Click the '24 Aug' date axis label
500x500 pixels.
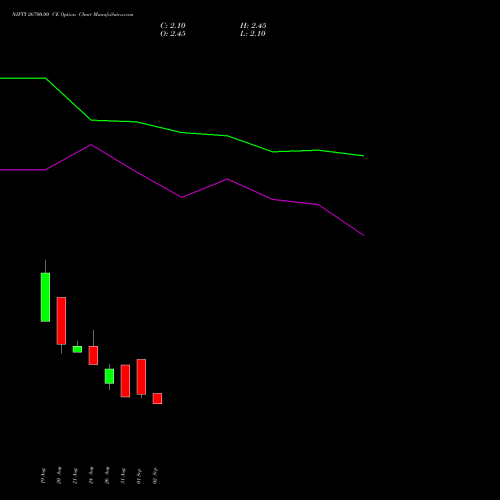tap(91, 476)
